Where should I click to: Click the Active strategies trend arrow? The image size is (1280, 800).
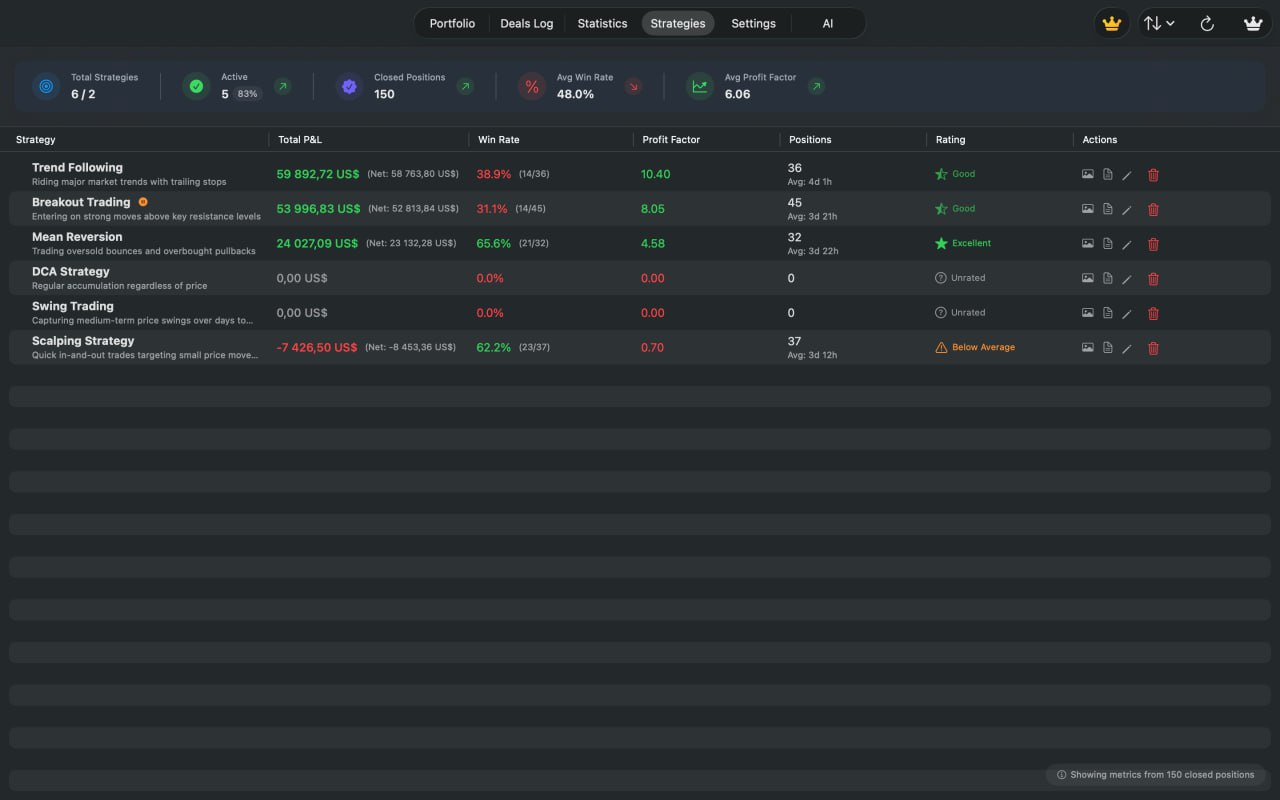283,87
